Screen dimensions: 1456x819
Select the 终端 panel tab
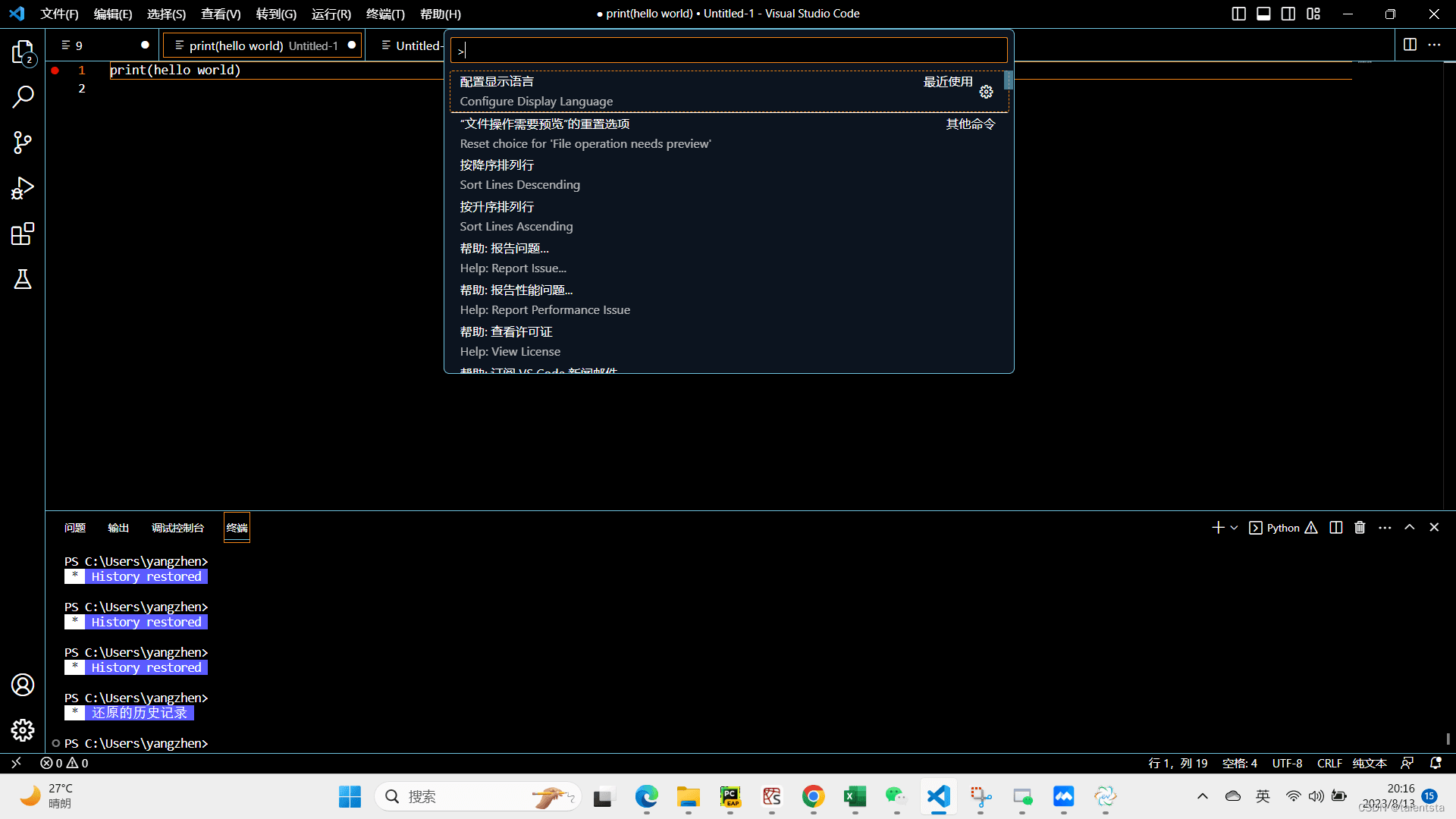pyautogui.click(x=237, y=528)
